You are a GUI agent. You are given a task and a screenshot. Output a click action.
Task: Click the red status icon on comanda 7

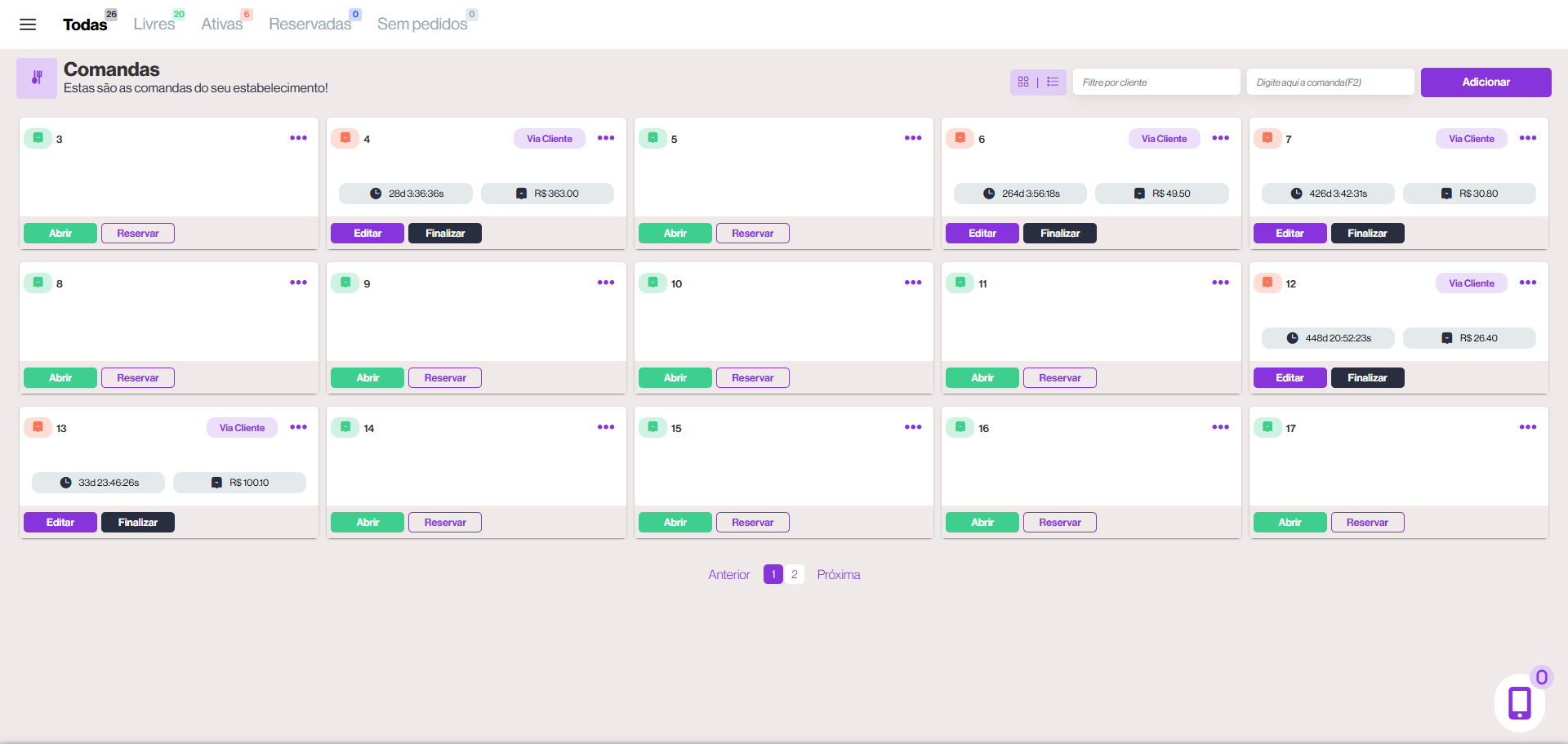click(x=1267, y=138)
